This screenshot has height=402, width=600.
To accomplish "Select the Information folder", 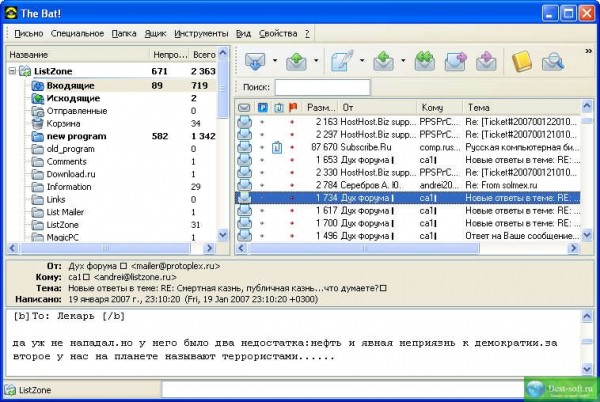I will (69, 187).
